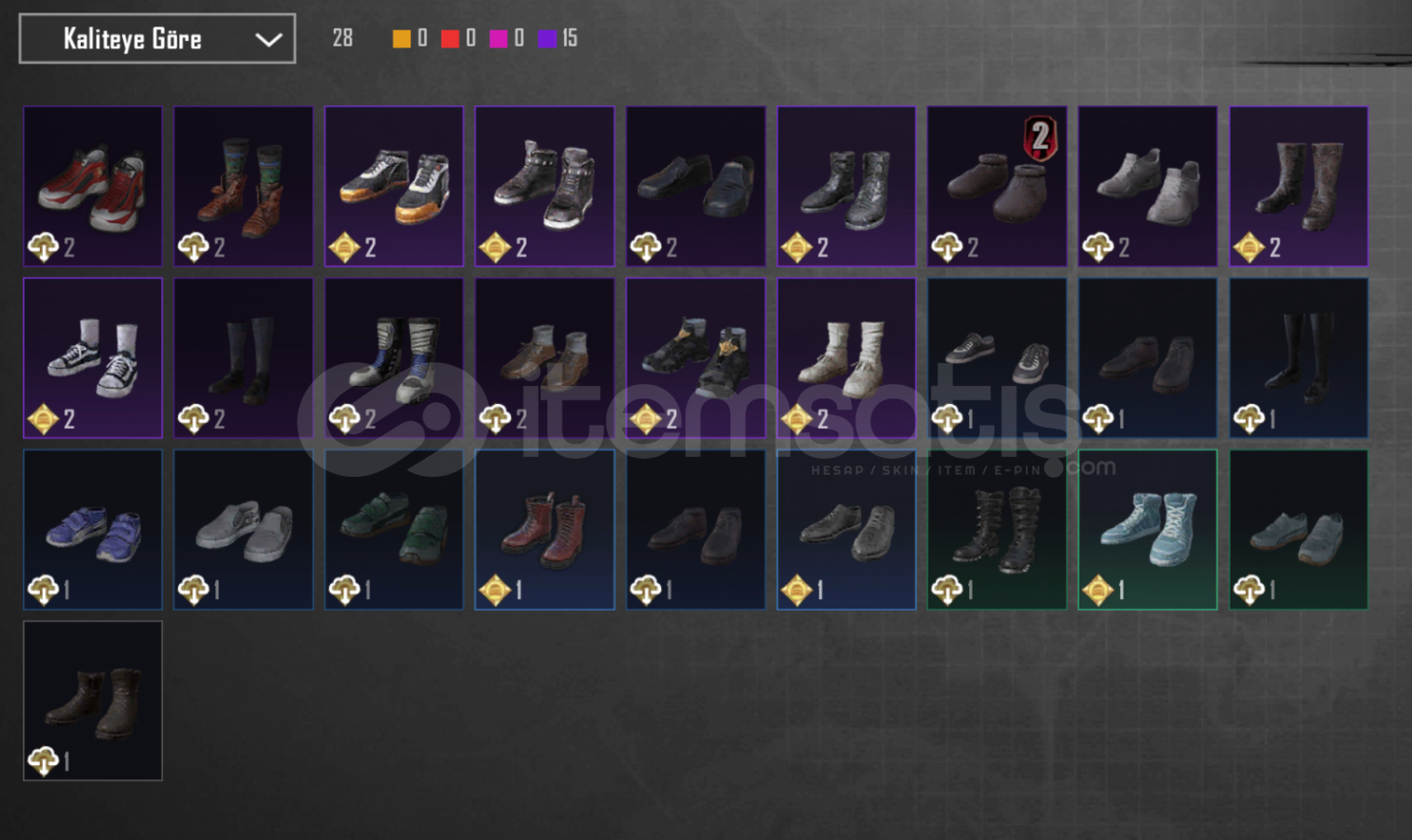Screen dimensions: 1412x840
Task: Choose the red-brown lace-up boots
Action: (544, 529)
